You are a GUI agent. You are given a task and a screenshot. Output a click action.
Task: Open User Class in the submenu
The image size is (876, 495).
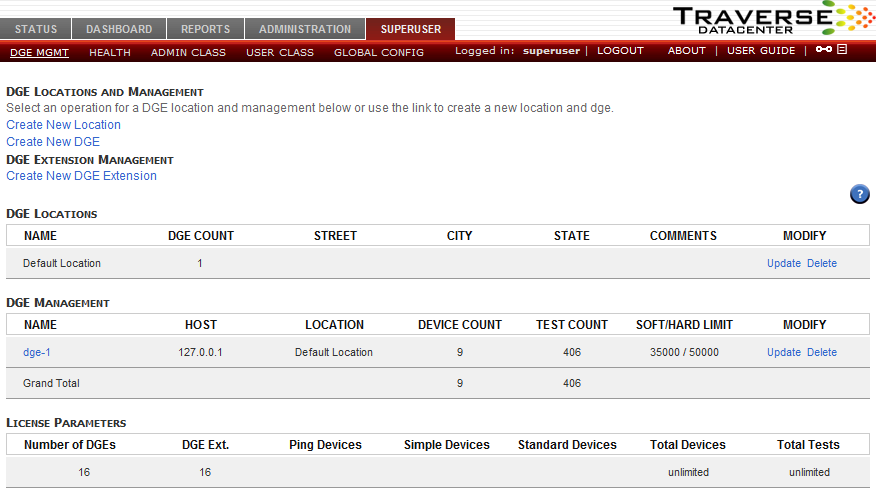tap(280, 52)
